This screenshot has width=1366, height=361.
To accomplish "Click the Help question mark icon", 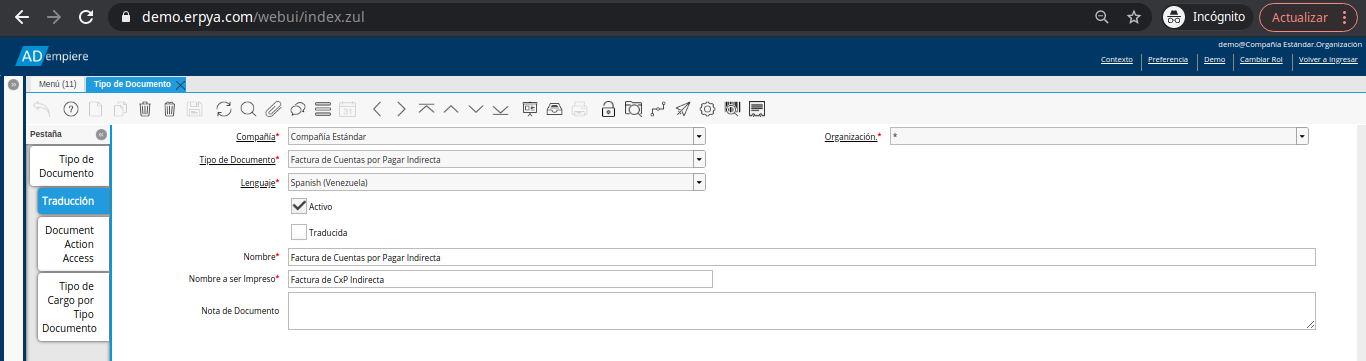I will (x=70, y=109).
